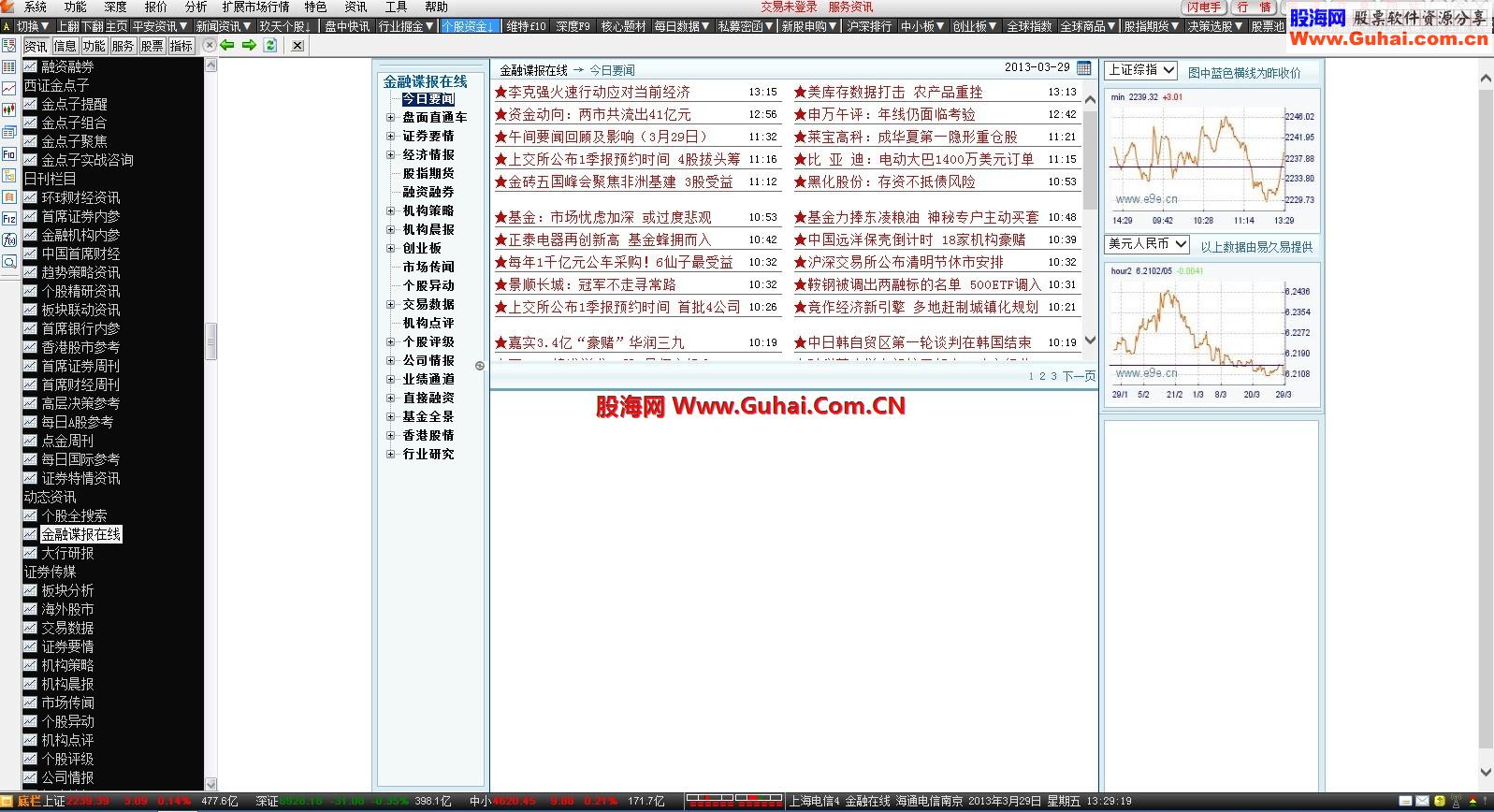
Task: Click the chart icon beside 融资融券
Action: pos(30,66)
